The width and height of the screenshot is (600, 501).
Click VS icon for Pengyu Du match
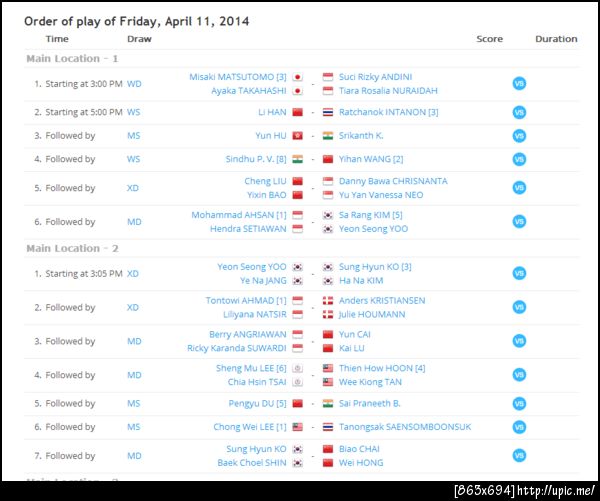click(518, 403)
